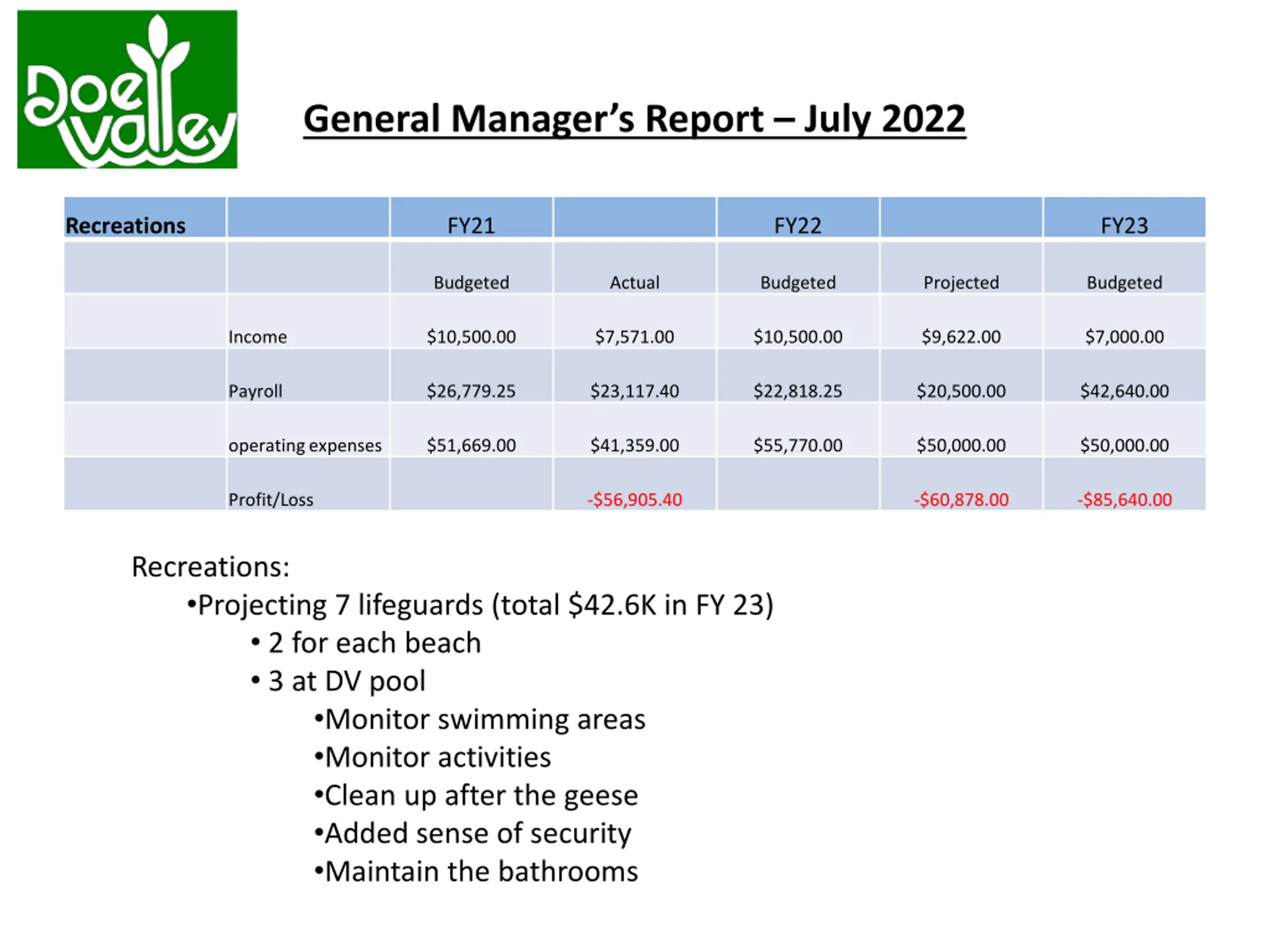This screenshot has height=952, width=1270.
Task: Click the 'Added sense of security' bullet
Action: [x=473, y=834]
